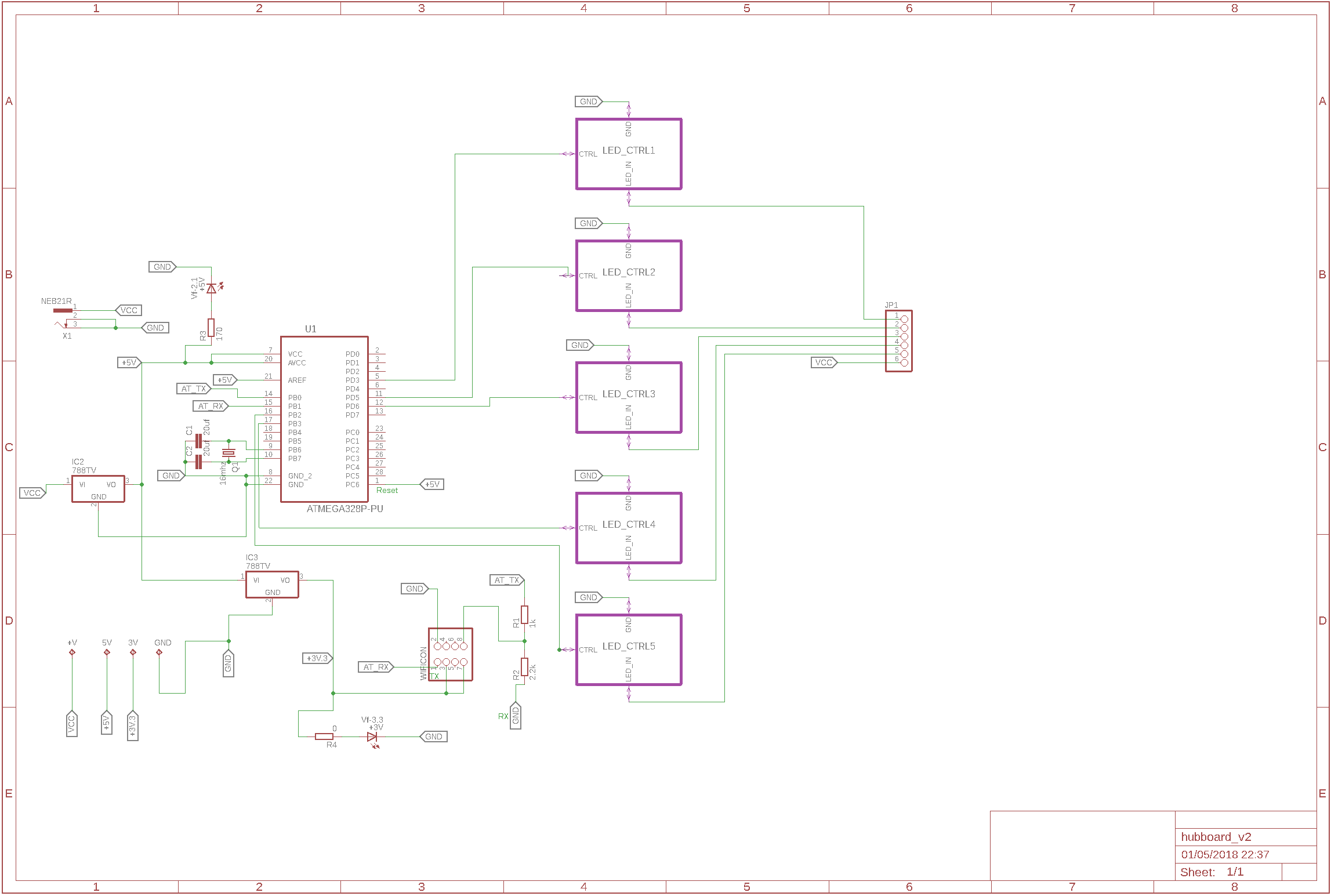1331x896 pixels.
Task: Click the 'NEB21R' label text
Action: click(x=56, y=302)
